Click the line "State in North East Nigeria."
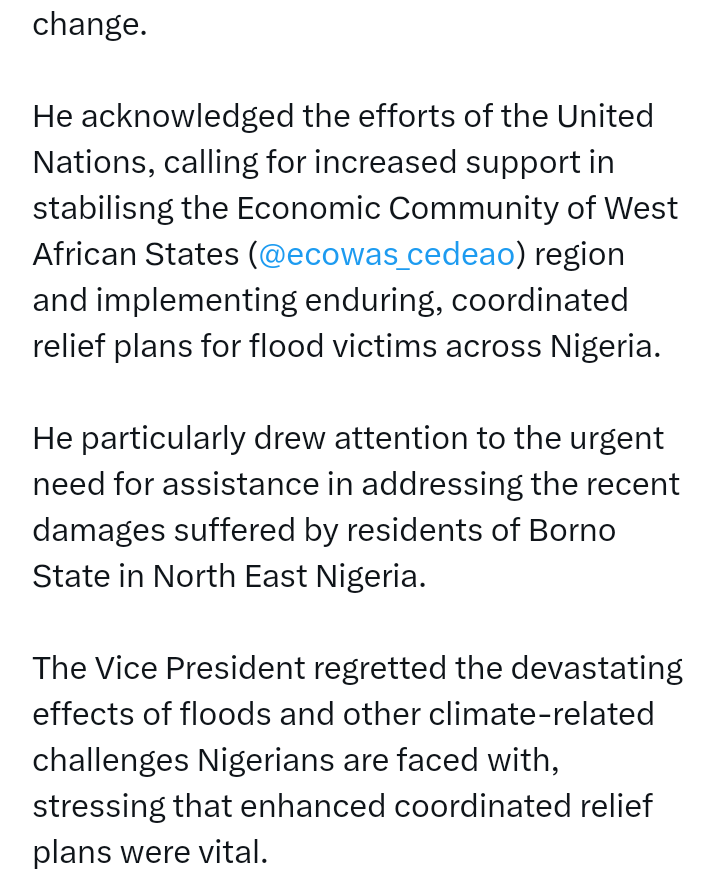720x884 pixels. pos(229,577)
